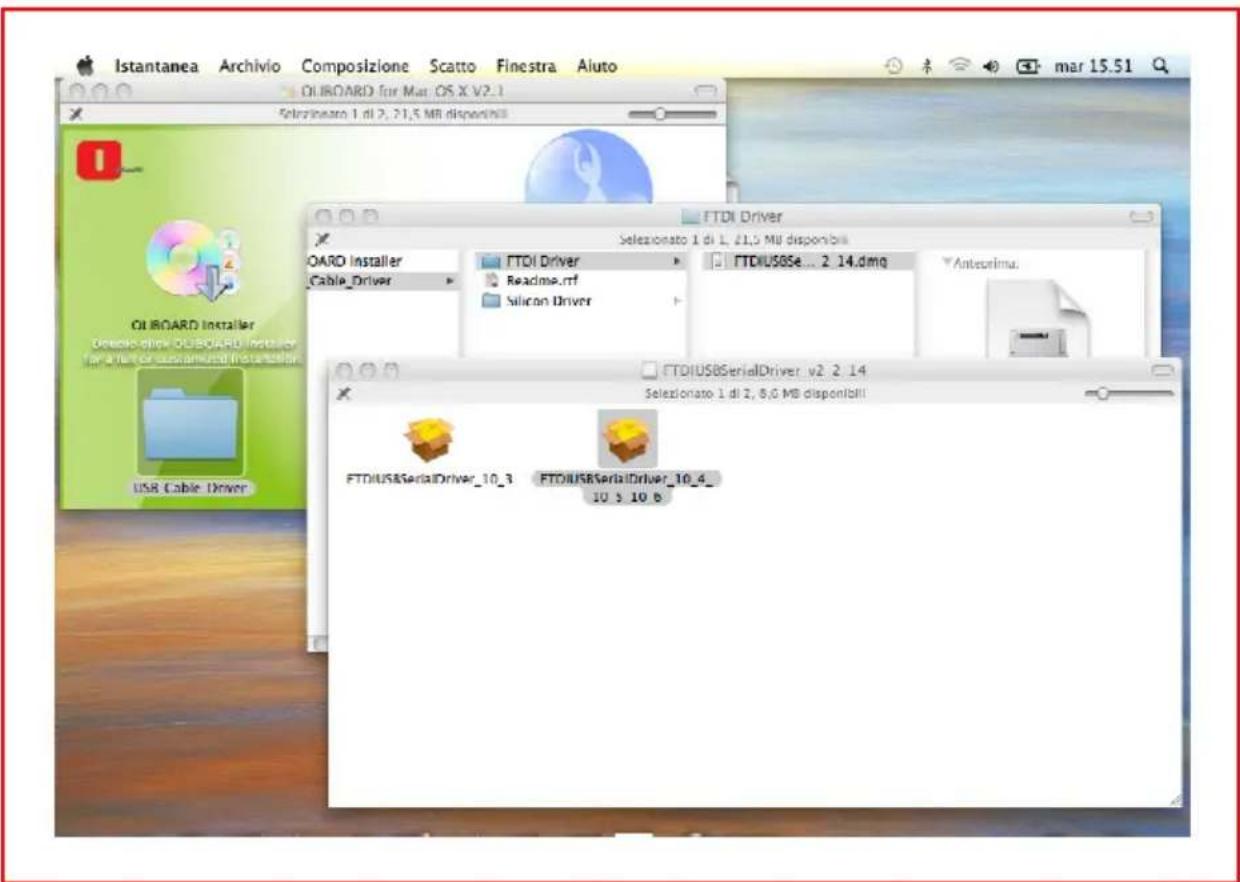Click the red Olivetti logo
The image size is (1240, 882).
pyautogui.click(x=99, y=161)
